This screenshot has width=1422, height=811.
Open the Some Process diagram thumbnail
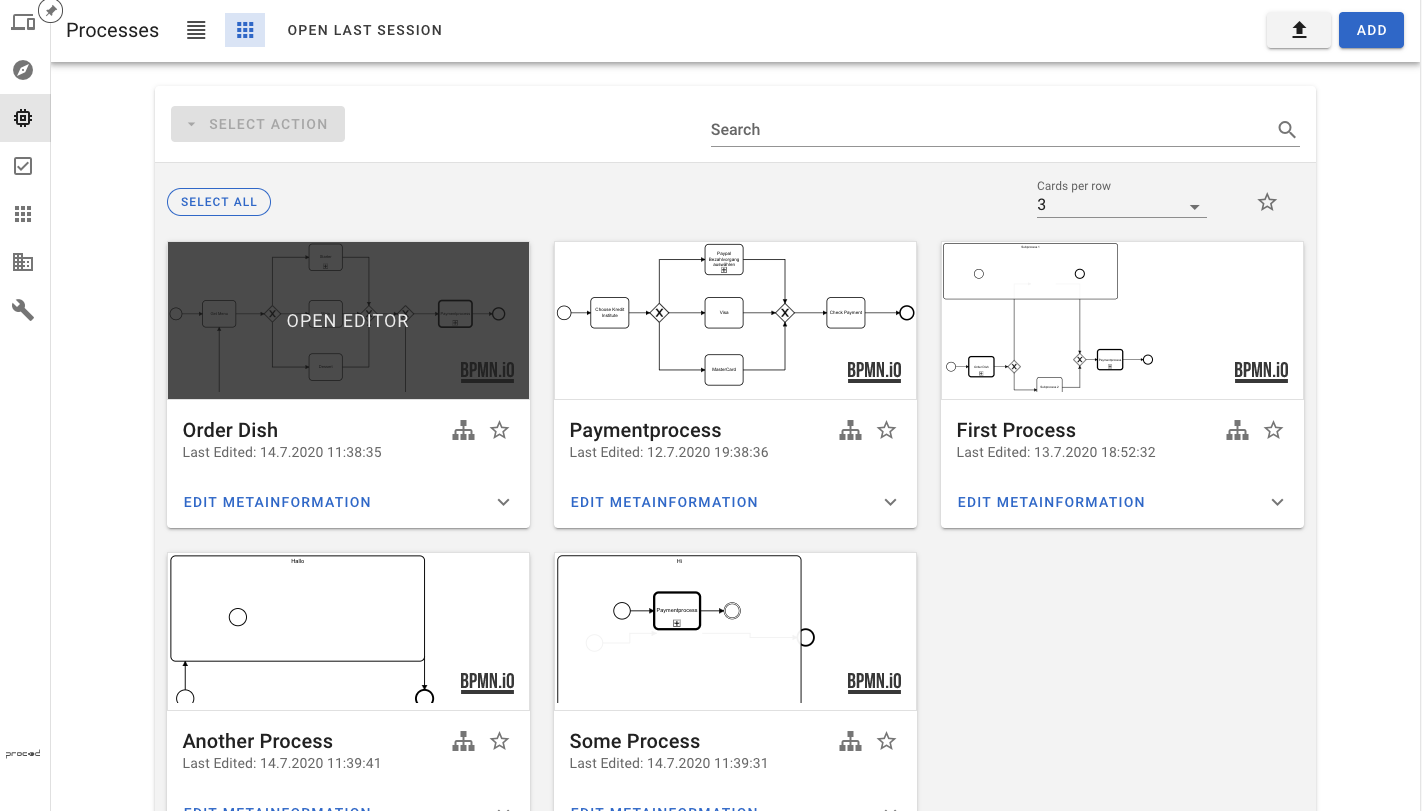coord(735,632)
